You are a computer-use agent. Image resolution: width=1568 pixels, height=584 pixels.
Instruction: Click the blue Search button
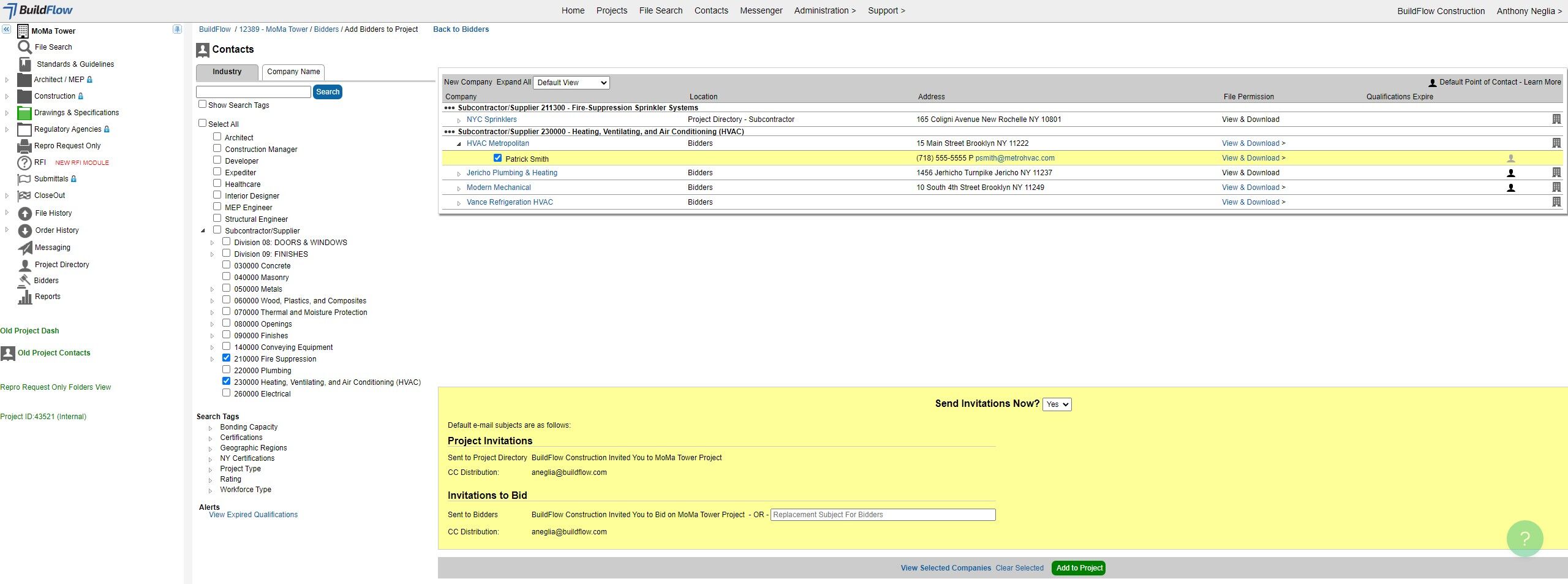coord(328,92)
